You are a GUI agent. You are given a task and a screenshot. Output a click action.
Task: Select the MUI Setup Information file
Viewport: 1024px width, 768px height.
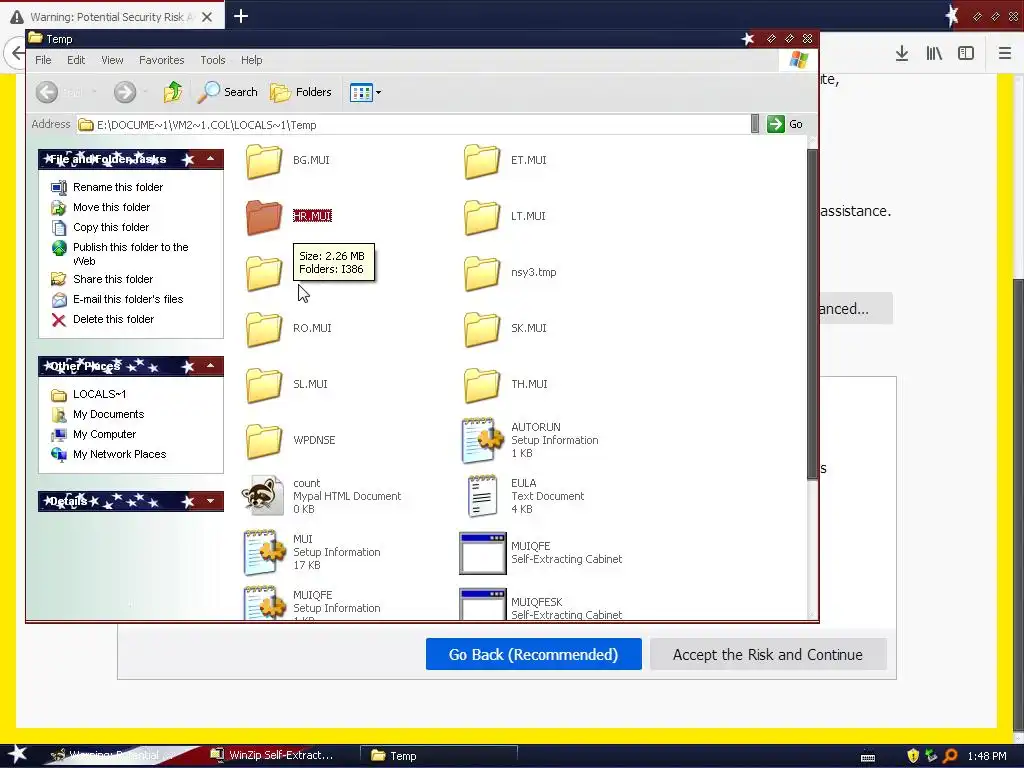coord(312,552)
